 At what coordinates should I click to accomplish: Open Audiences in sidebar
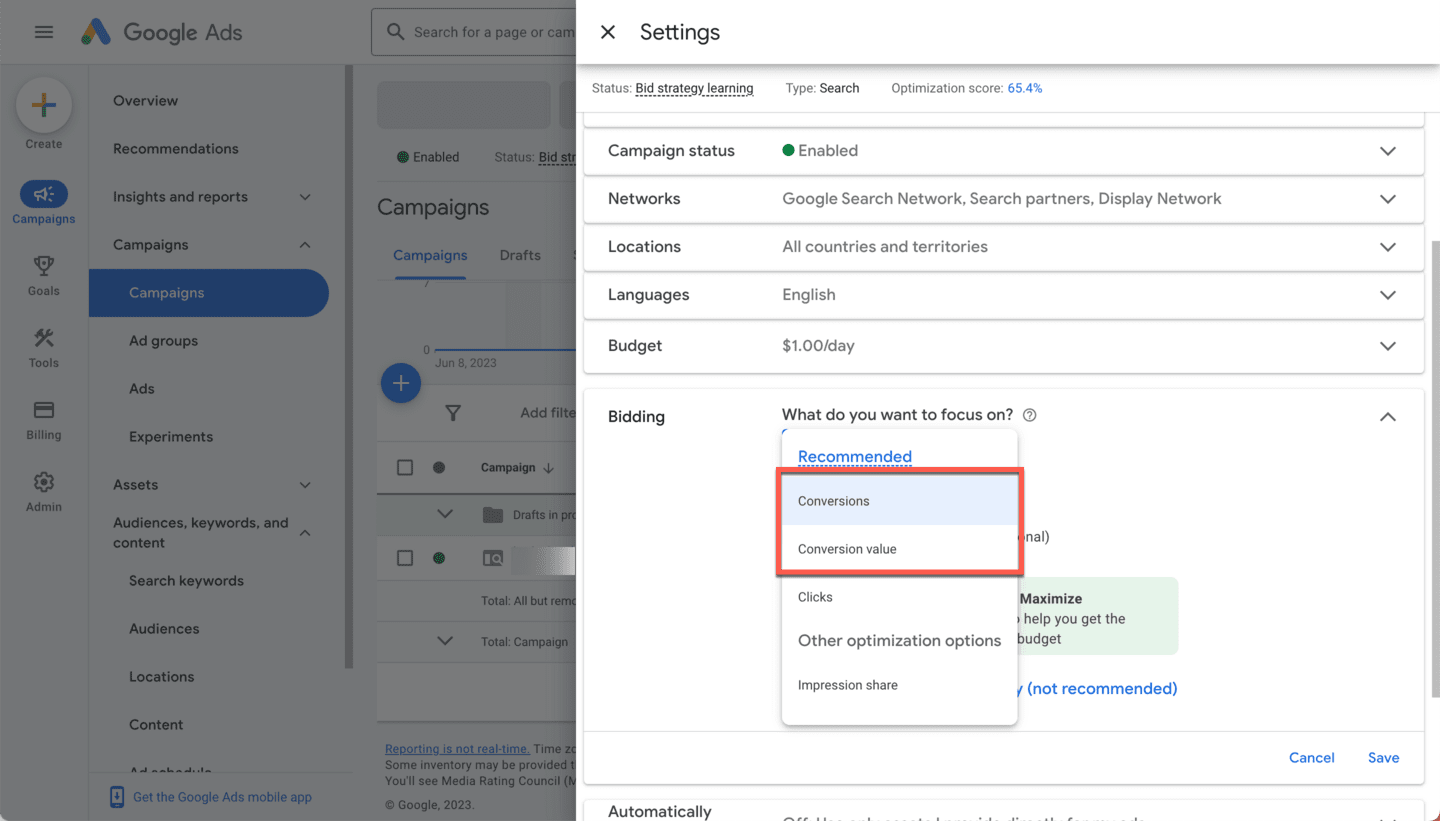(x=164, y=629)
